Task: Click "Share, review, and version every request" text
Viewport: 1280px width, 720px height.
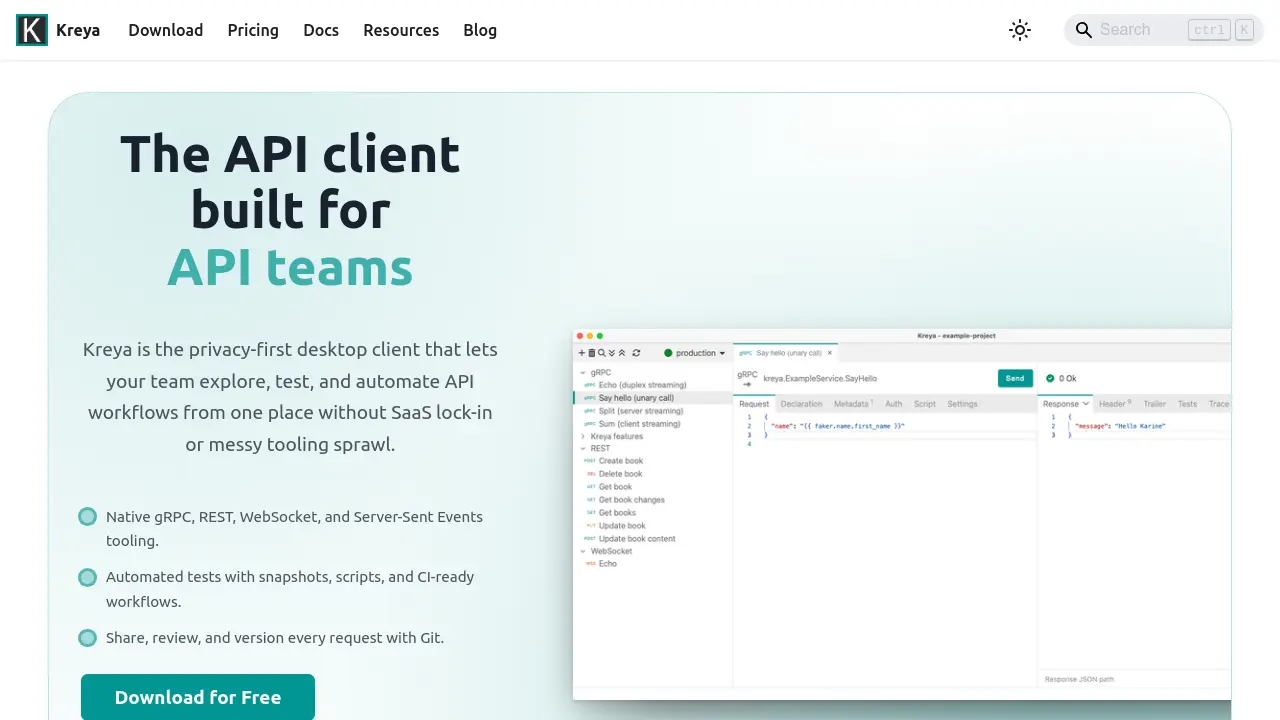Action: [275, 638]
